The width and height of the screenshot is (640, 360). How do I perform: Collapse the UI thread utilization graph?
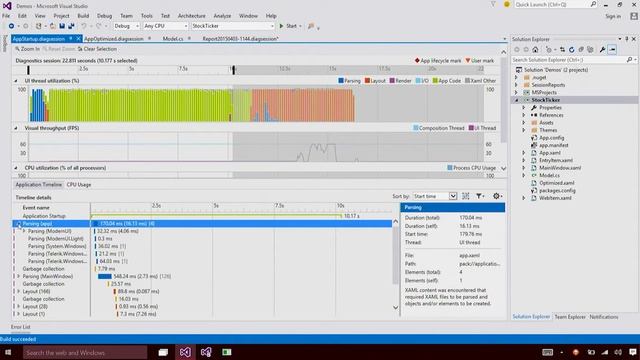[16, 81]
